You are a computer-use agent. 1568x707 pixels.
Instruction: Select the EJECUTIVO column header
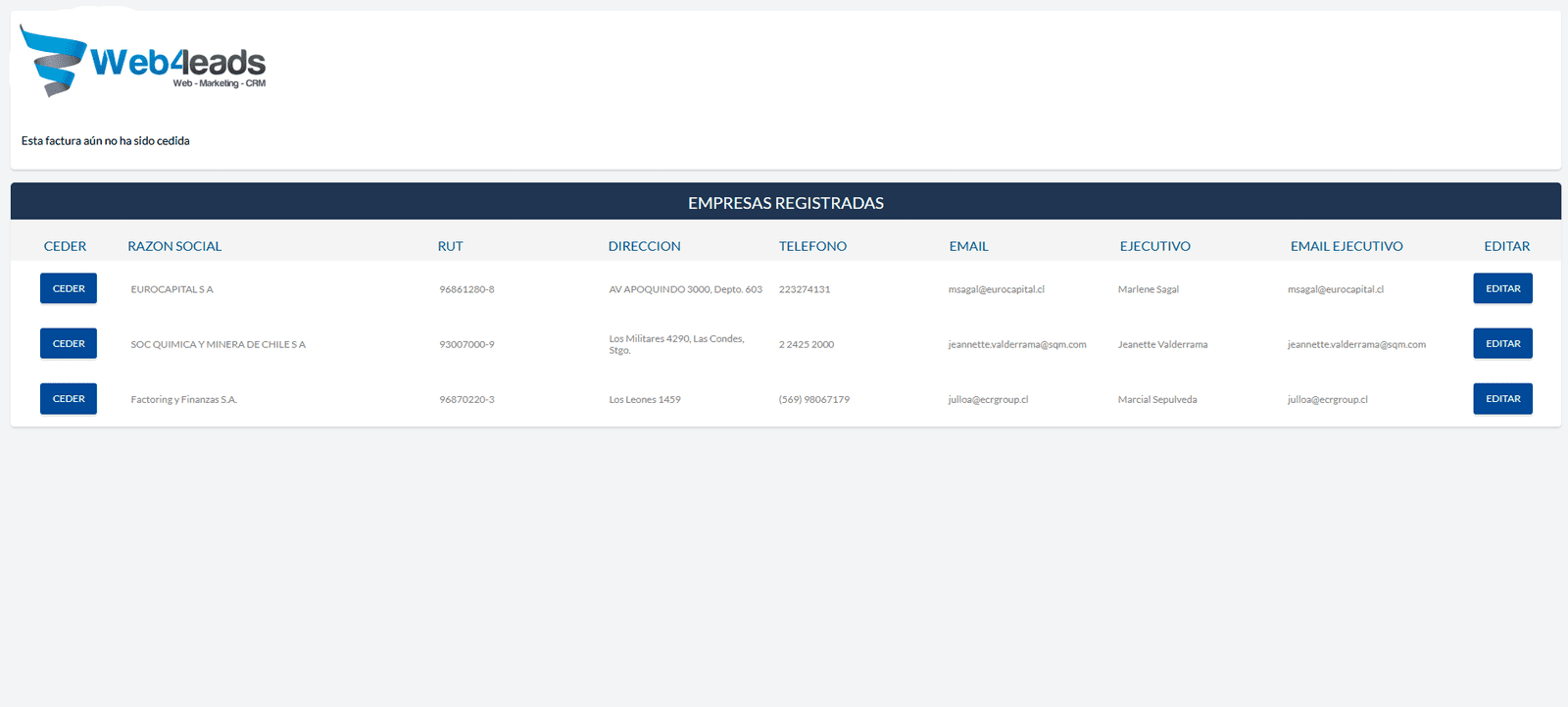pyautogui.click(x=1154, y=246)
